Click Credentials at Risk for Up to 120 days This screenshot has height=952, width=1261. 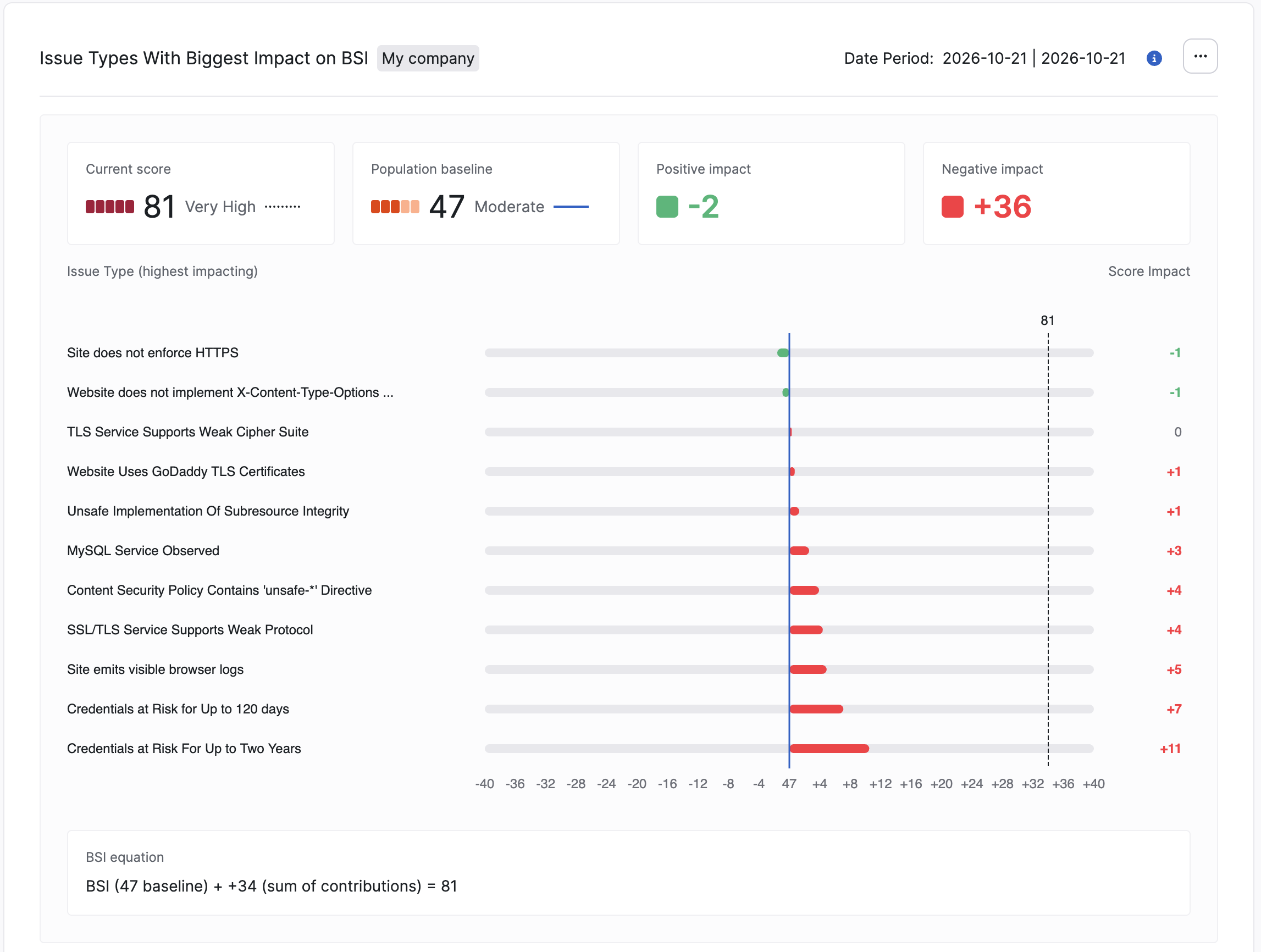click(178, 709)
